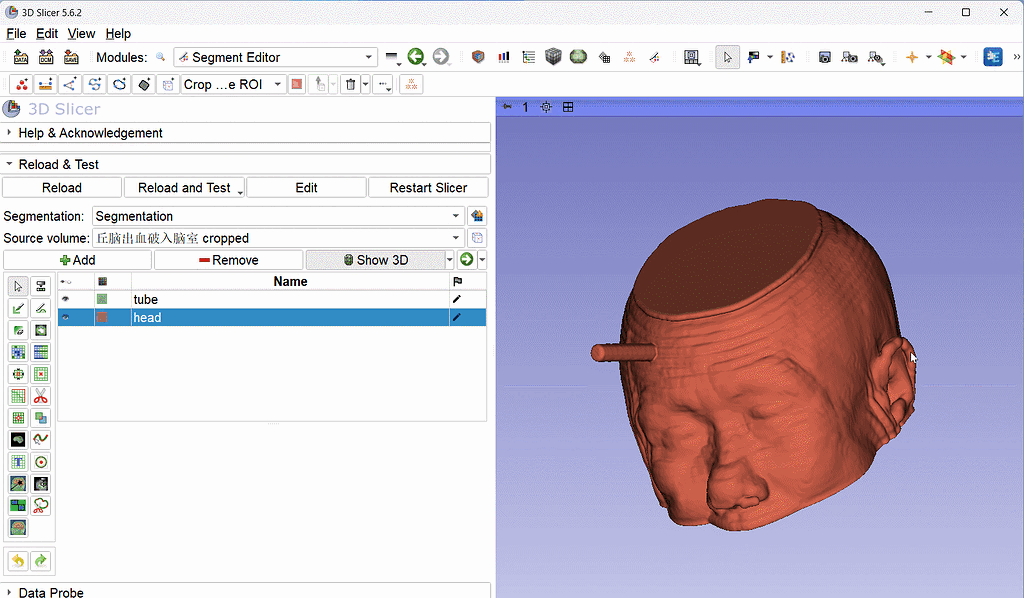
Task: Click the Load DICOM data icon
Action: click(x=46, y=57)
